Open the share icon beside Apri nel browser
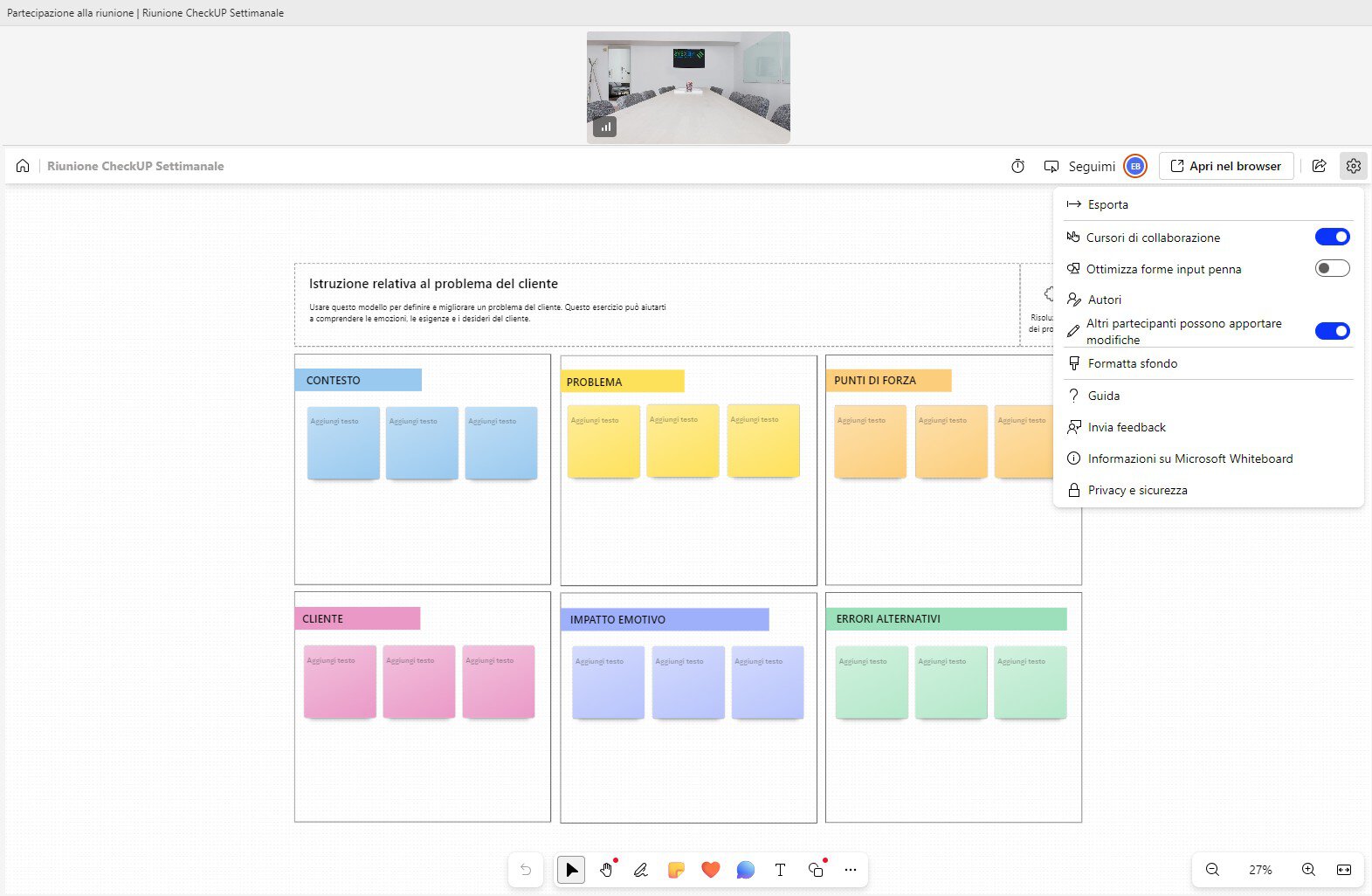1372x896 pixels. coord(1320,166)
